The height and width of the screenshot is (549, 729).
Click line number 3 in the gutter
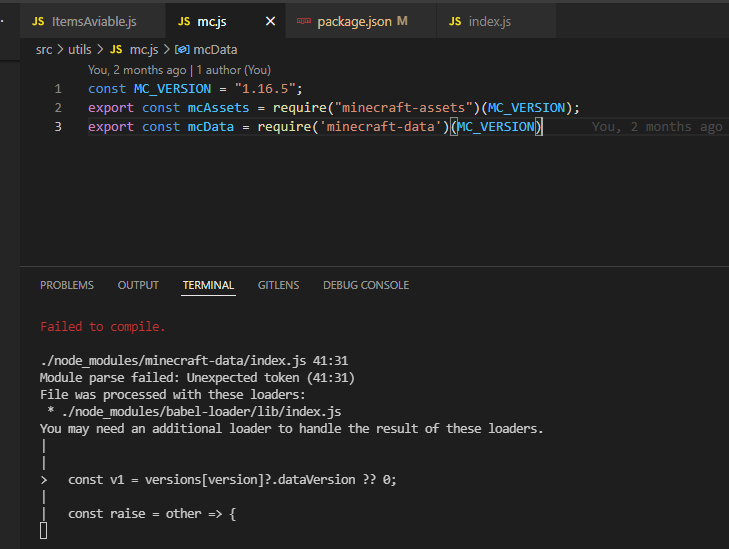click(58, 127)
